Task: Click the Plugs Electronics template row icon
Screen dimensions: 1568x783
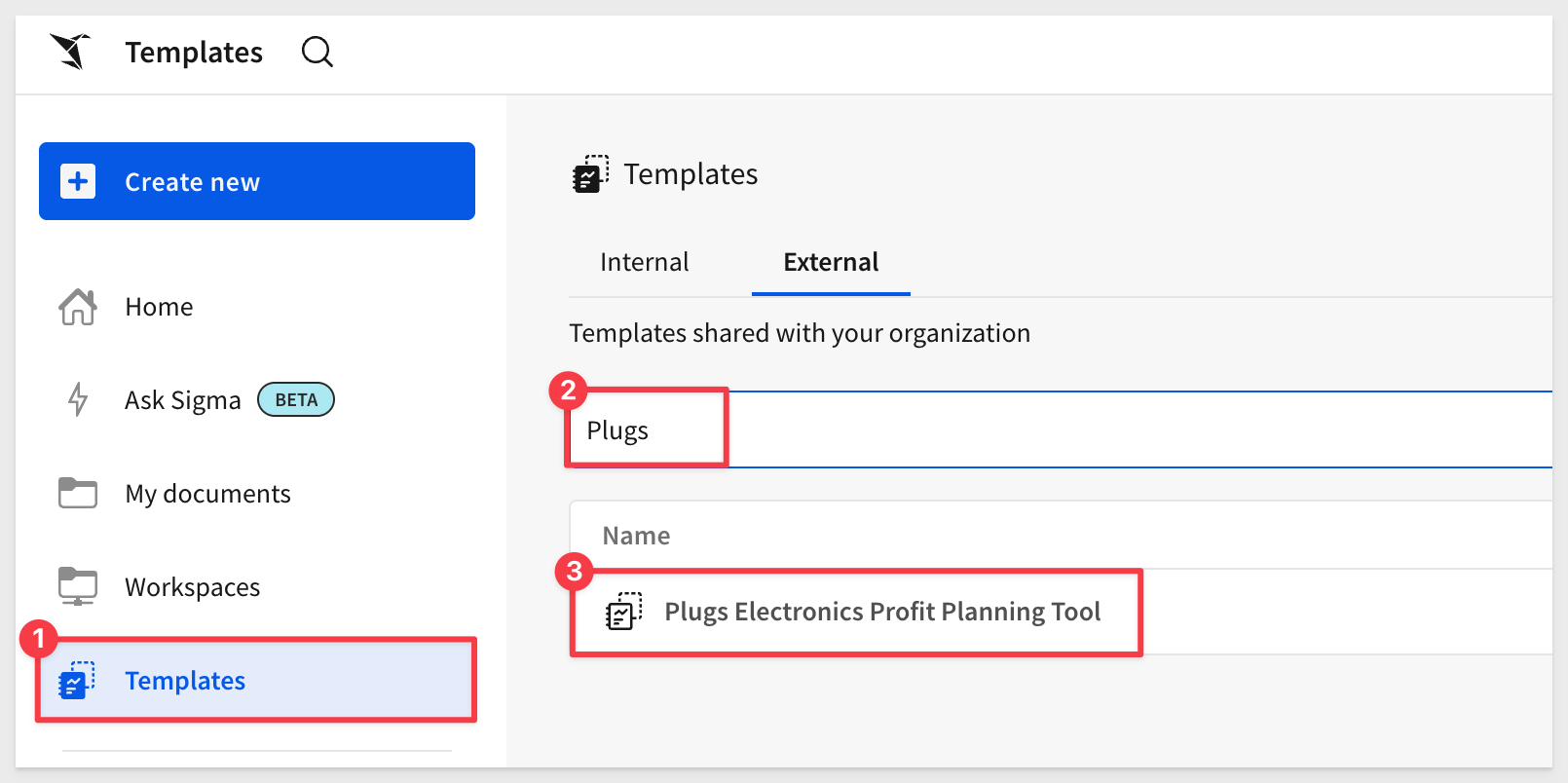Action: [624, 612]
